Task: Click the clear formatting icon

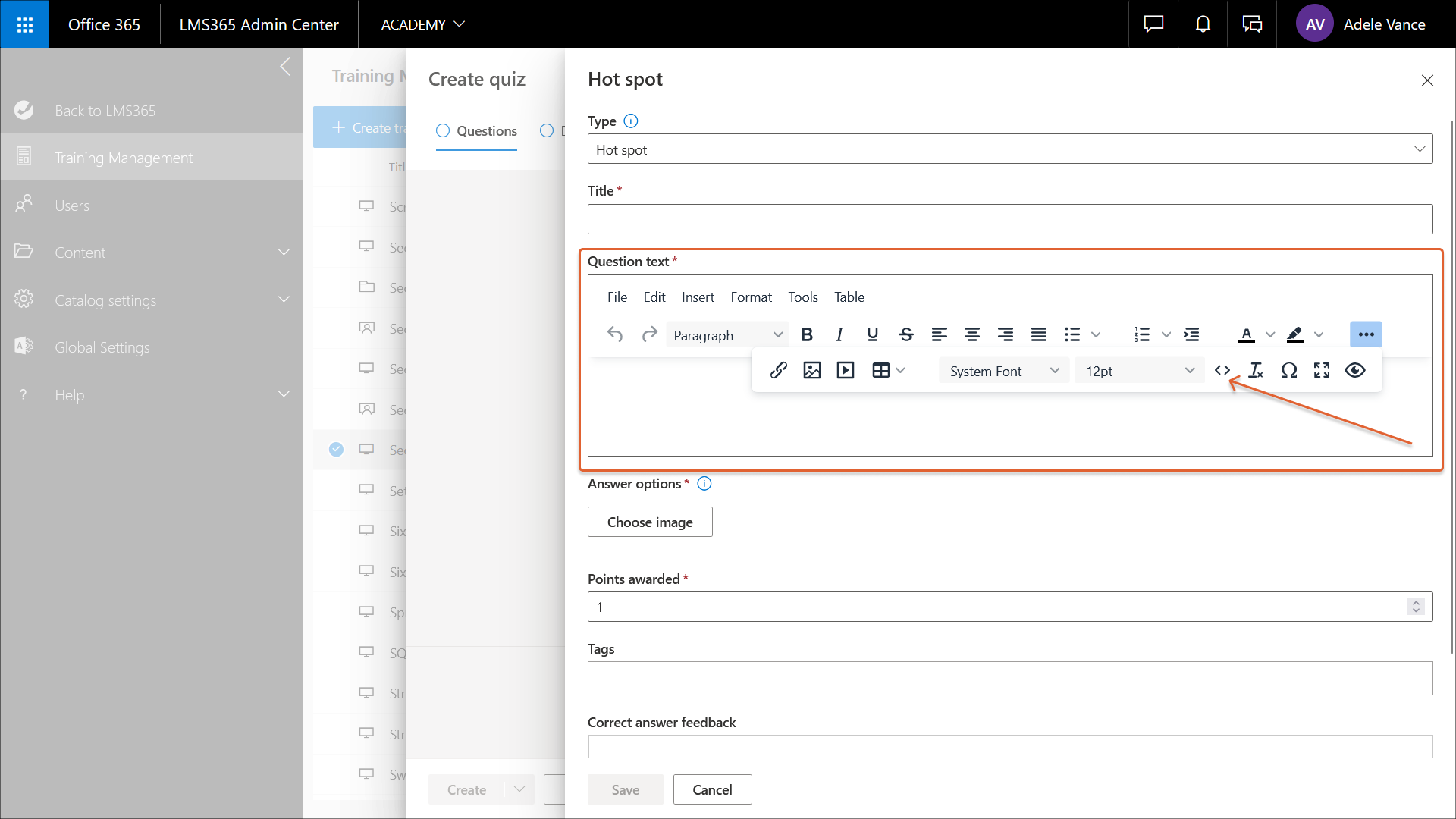Action: tap(1255, 370)
